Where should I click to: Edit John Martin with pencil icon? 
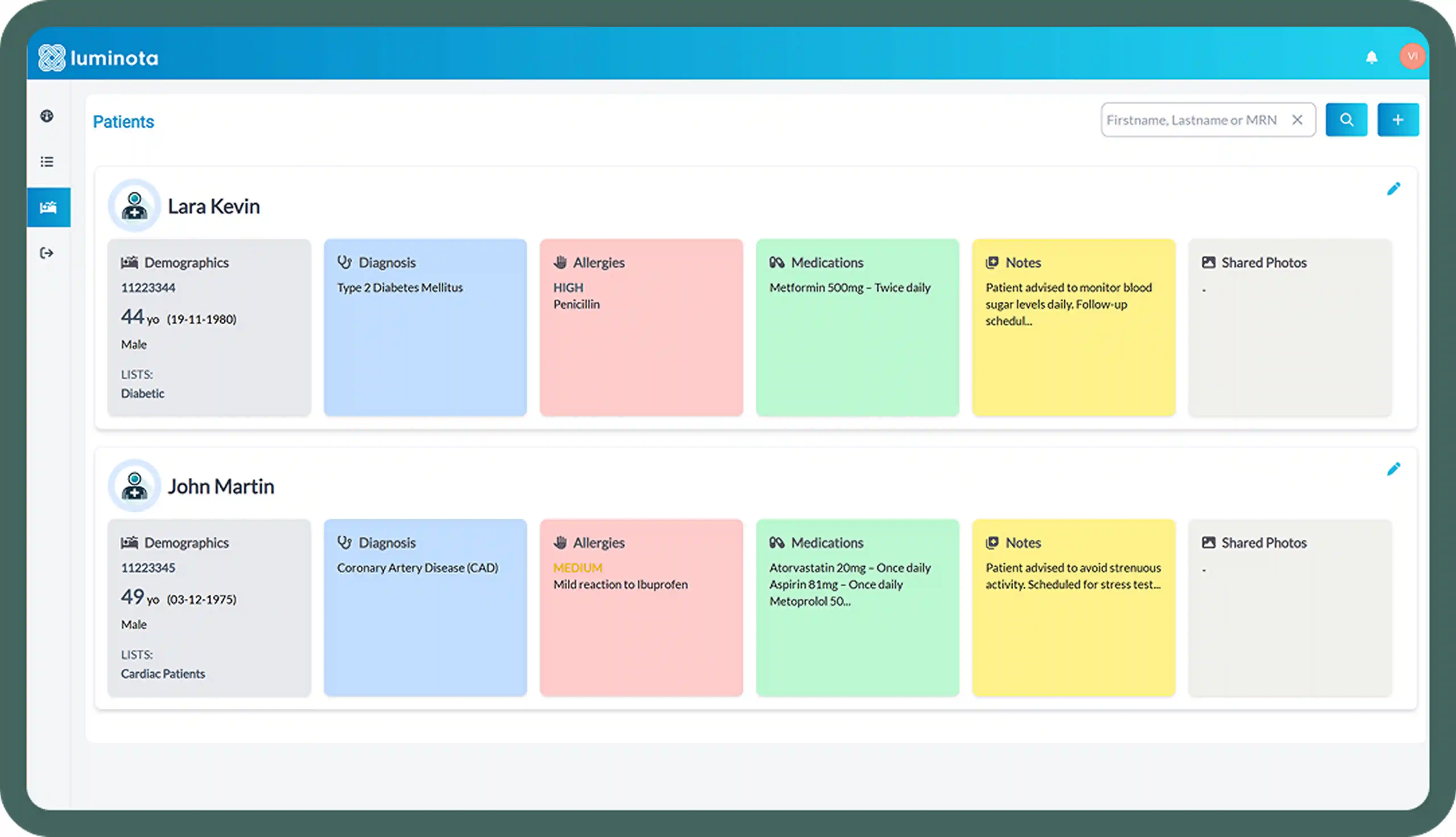(1393, 469)
